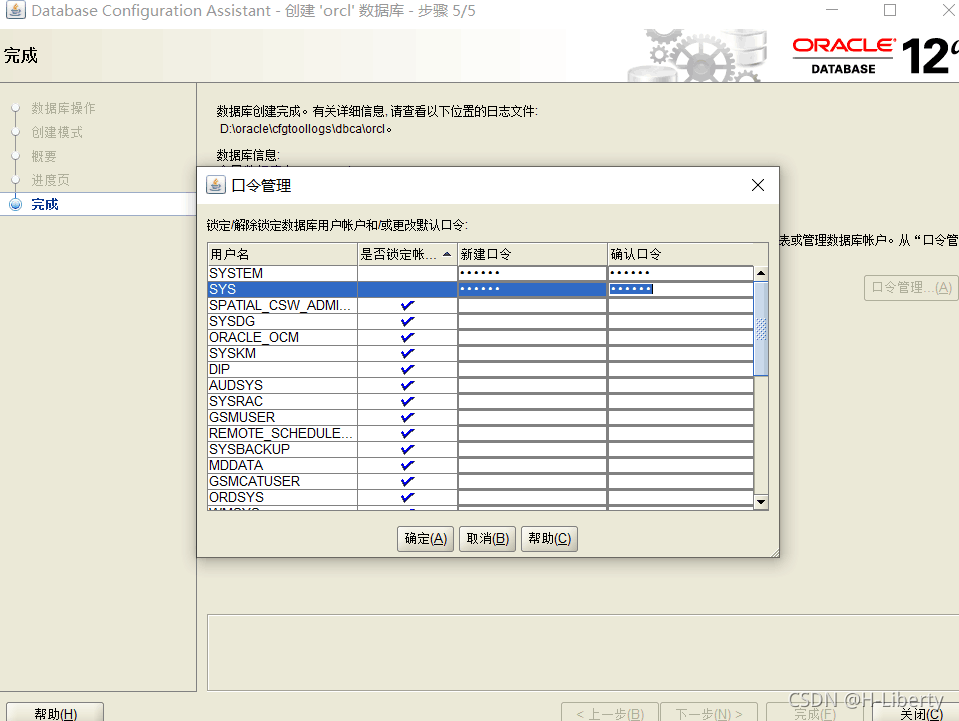The image size is (959, 721).
Task: Select 数据库操作 step in sidebar
Action: coord(64,108)
